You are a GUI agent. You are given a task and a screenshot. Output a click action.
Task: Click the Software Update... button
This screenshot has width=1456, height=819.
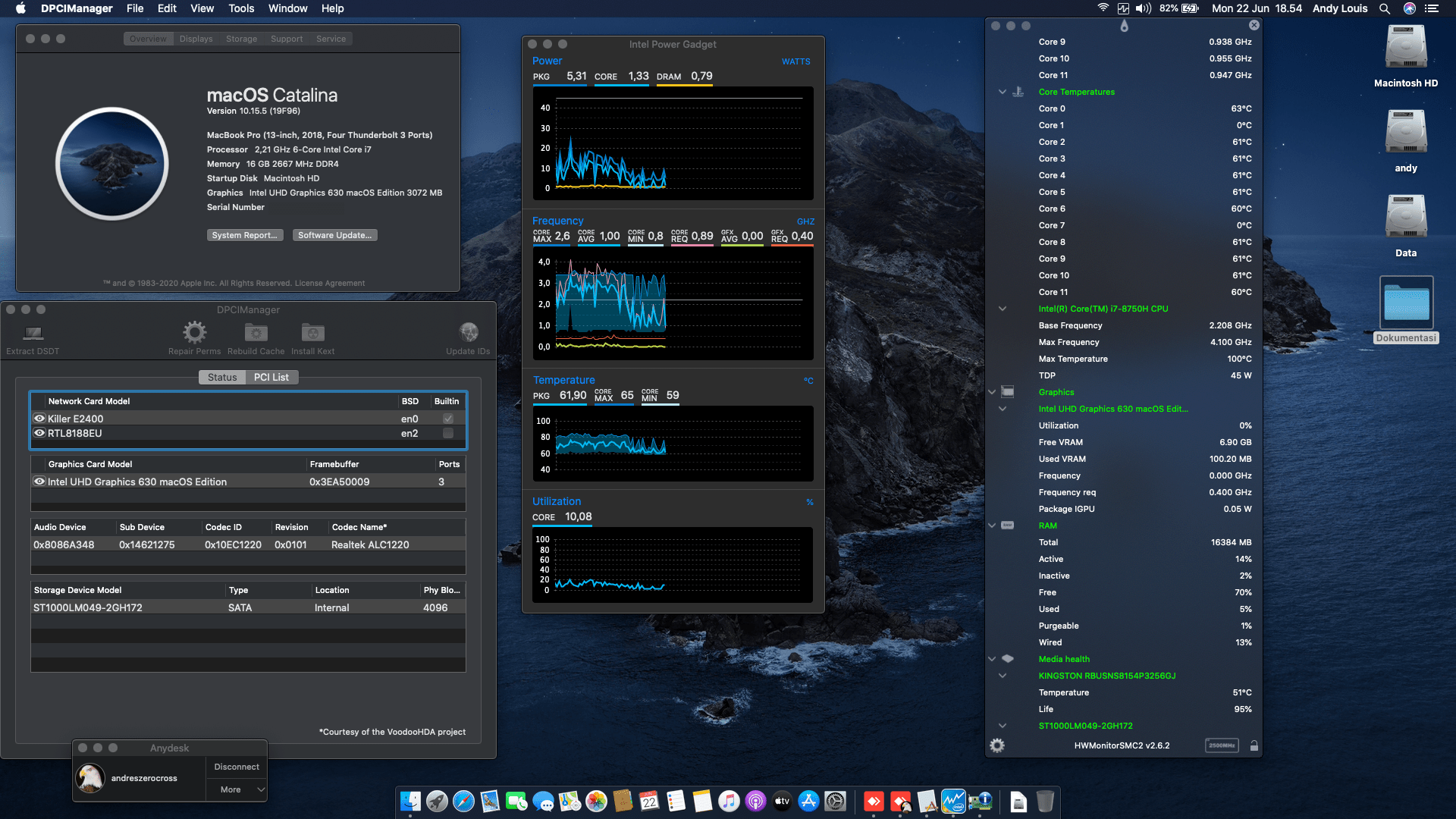pos(334,235)
